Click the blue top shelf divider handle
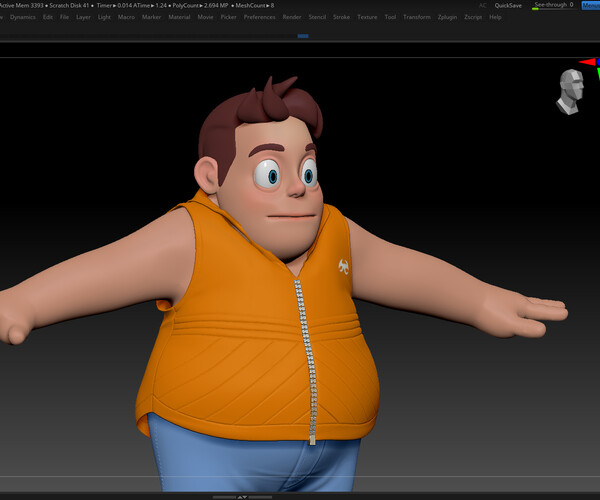 point(303,36)
